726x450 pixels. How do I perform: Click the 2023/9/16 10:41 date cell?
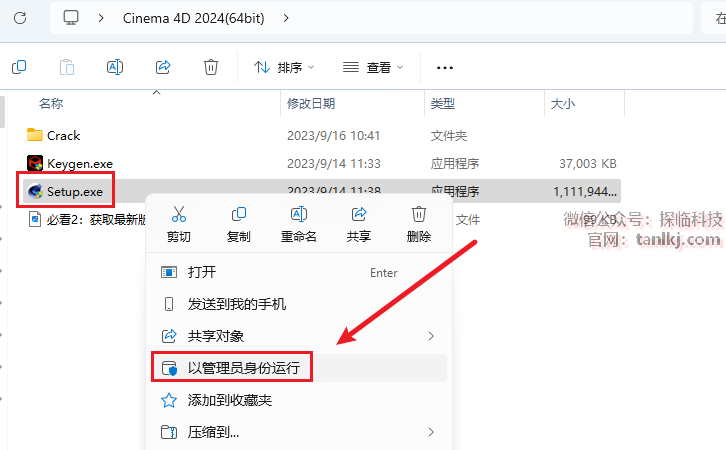click(333, 136)
